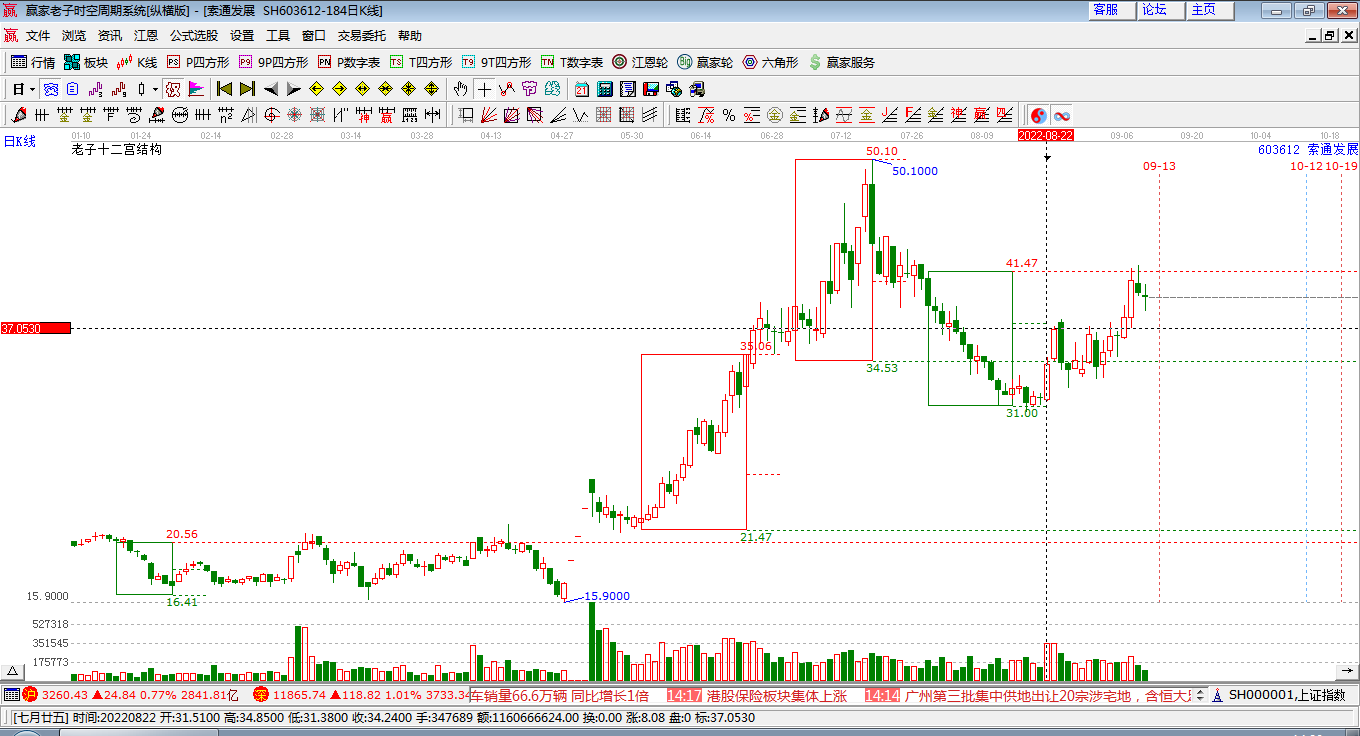Click the 客服 customer service button
This screenshot has height=736, width=1360.
[1112, 10]
